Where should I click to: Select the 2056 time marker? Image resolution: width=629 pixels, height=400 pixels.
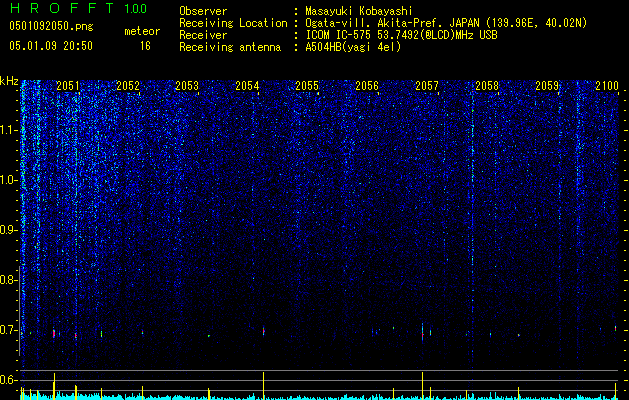(x=367, y=86)
